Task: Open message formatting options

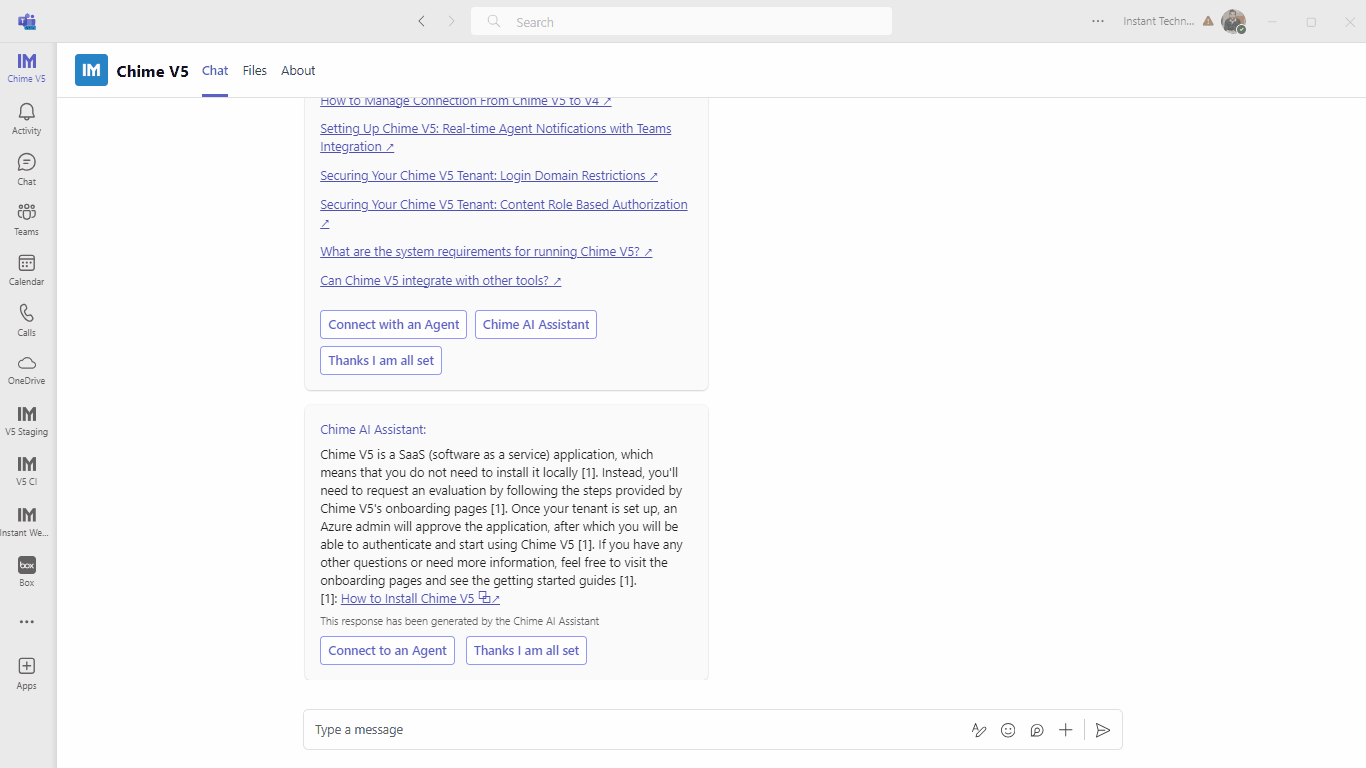Action: tap(979, 730)
